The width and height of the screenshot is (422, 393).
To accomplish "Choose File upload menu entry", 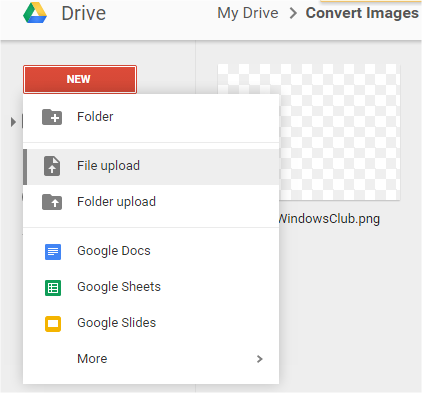I will (151, 167).
